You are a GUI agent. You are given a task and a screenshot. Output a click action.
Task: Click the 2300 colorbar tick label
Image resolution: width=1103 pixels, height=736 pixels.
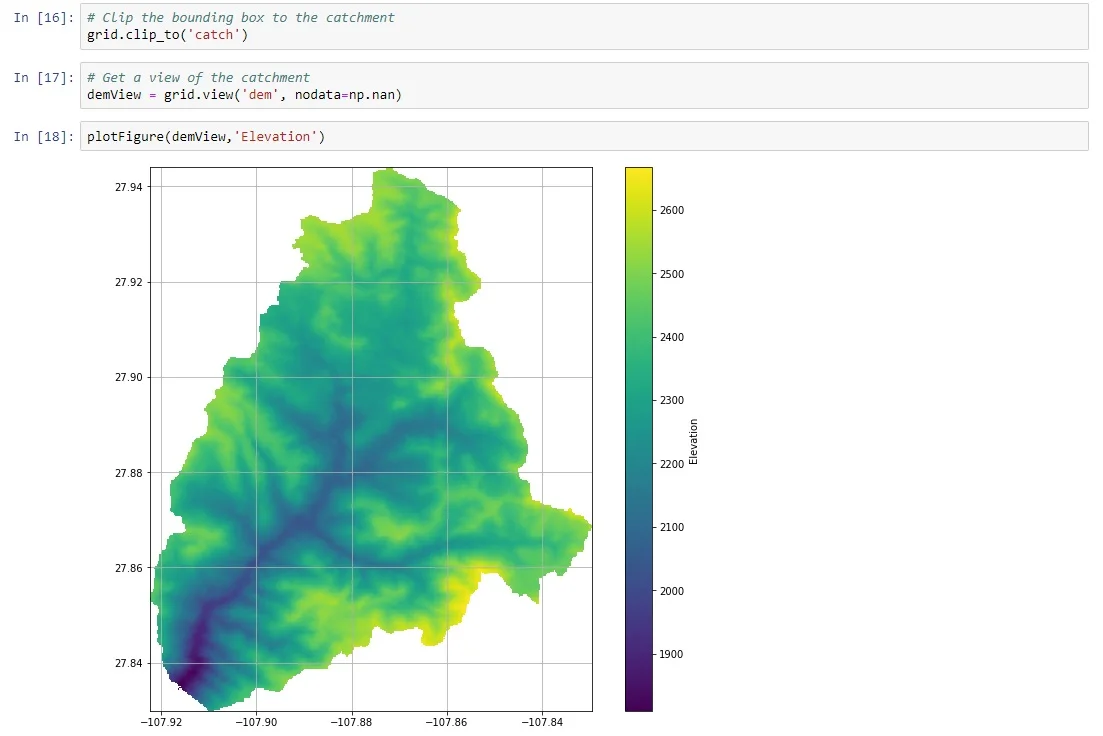click(x=672, y=400)
